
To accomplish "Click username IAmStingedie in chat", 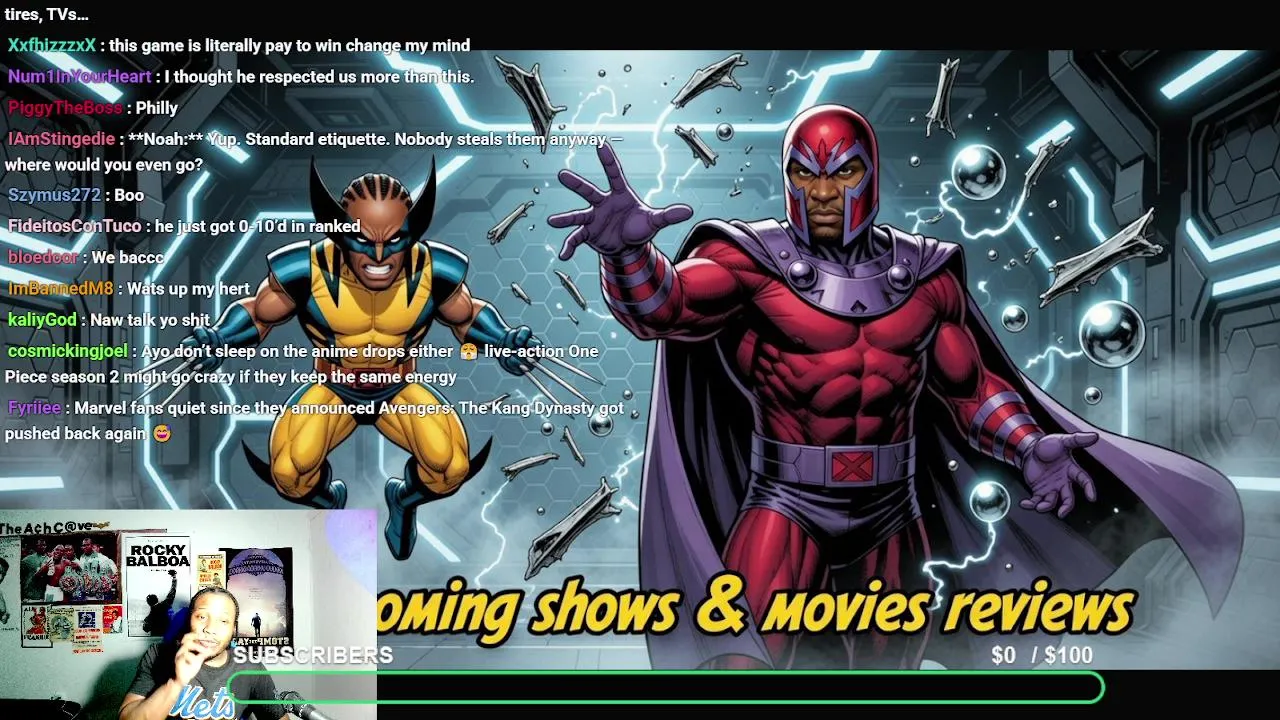I will tap(62, 139).
